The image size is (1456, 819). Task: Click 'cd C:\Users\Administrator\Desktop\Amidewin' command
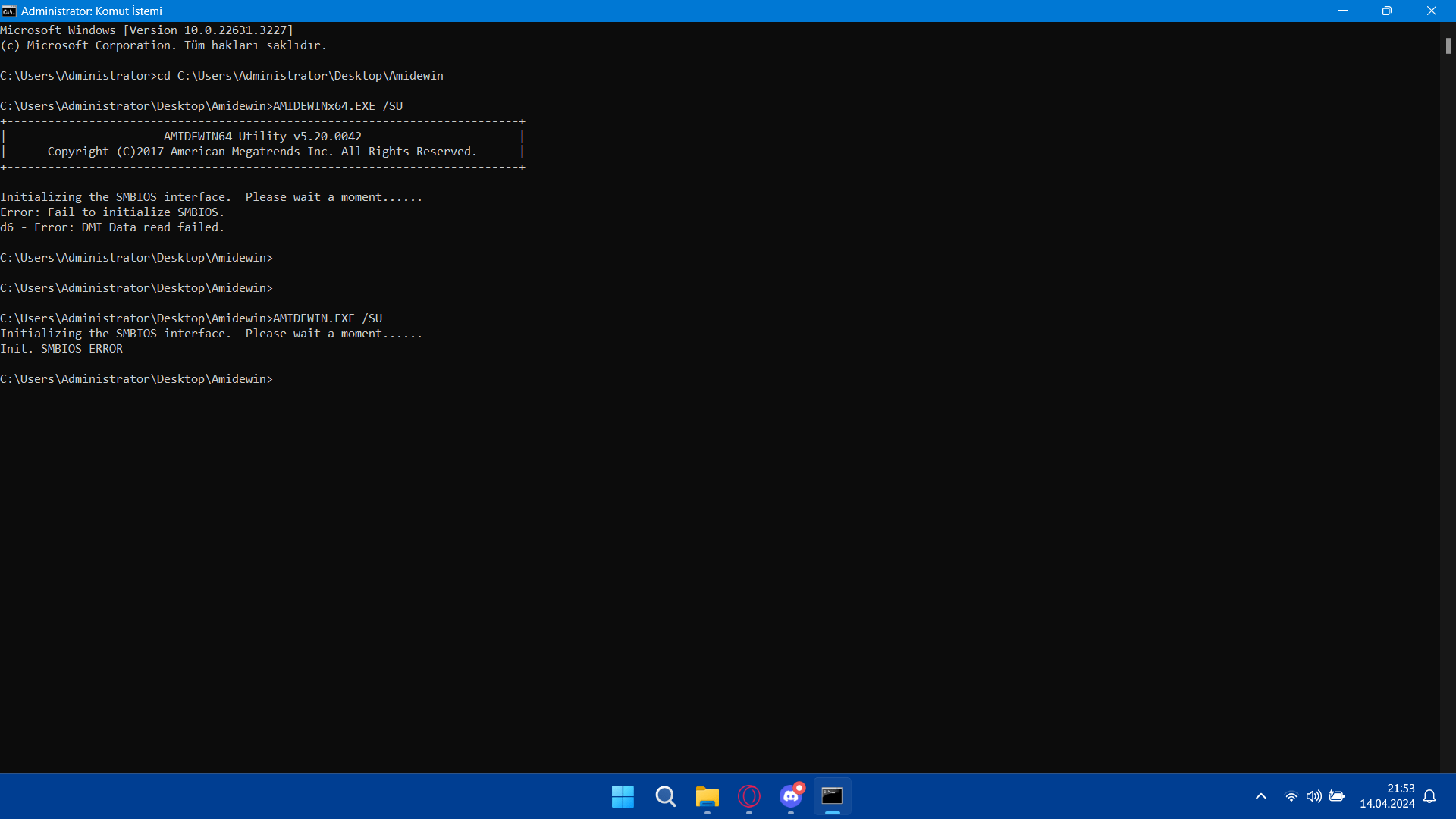pos(300,76)
